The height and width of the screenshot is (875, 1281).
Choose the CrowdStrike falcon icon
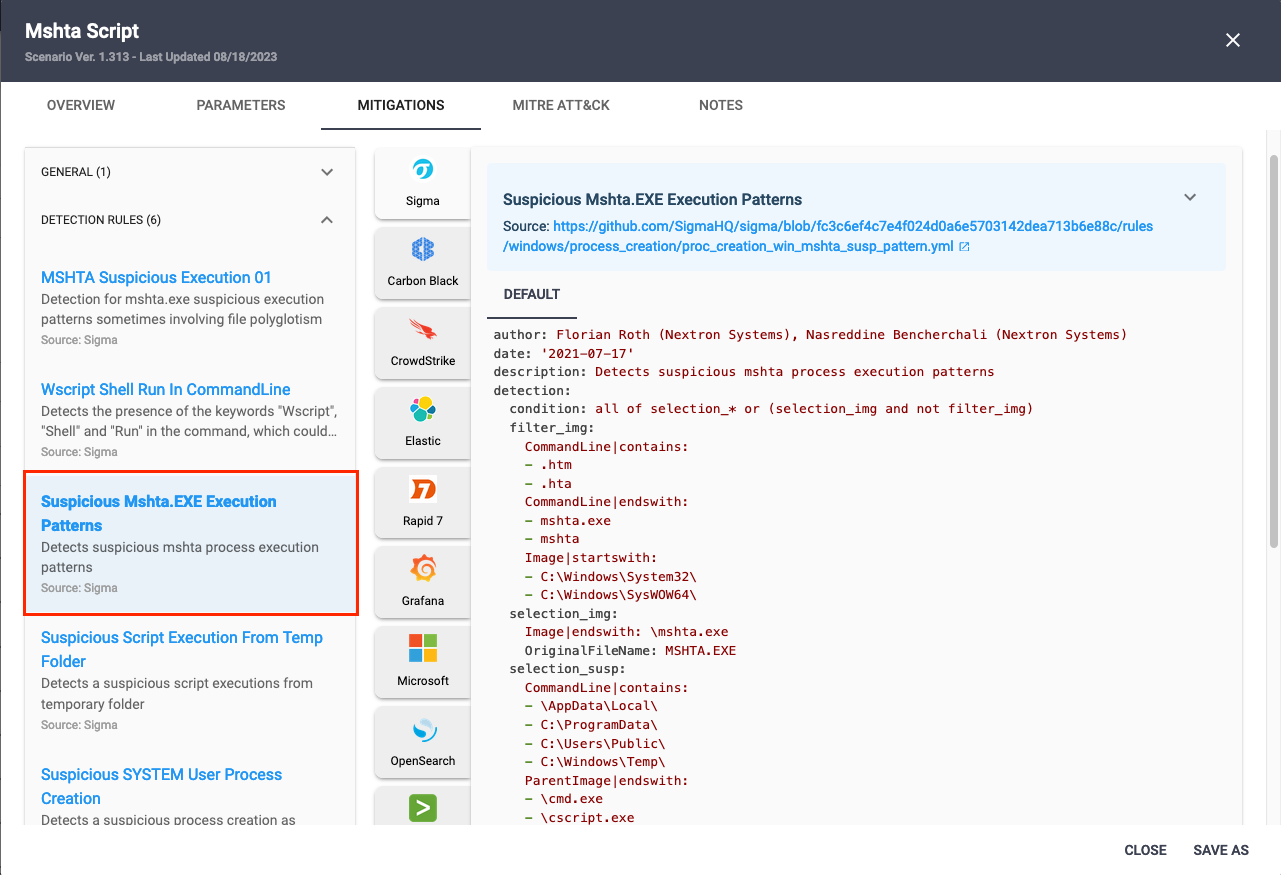[x=422, y=330]
